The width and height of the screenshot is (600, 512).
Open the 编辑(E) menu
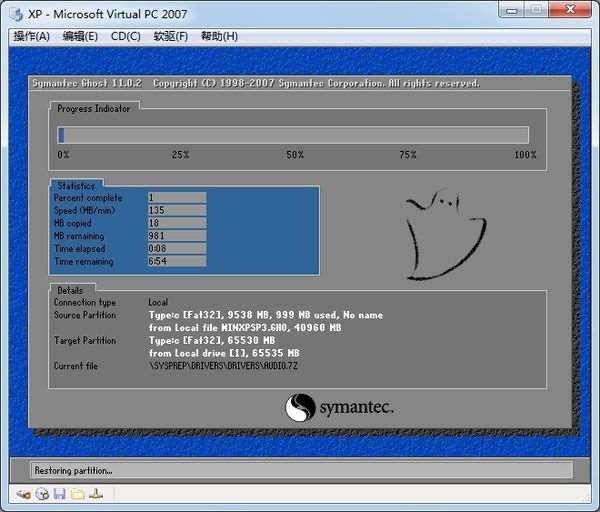[80, 36]
